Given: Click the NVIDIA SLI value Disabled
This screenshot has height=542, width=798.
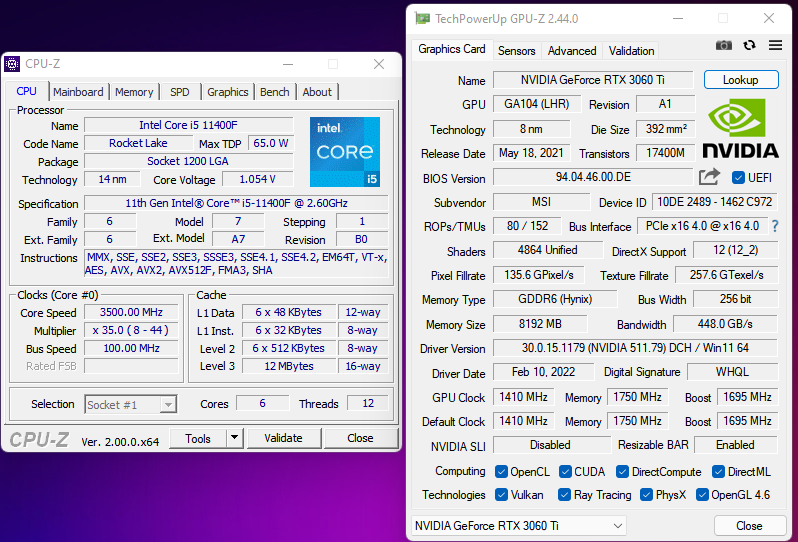Looking at the screenshot, I should click(x=551, y=445).
